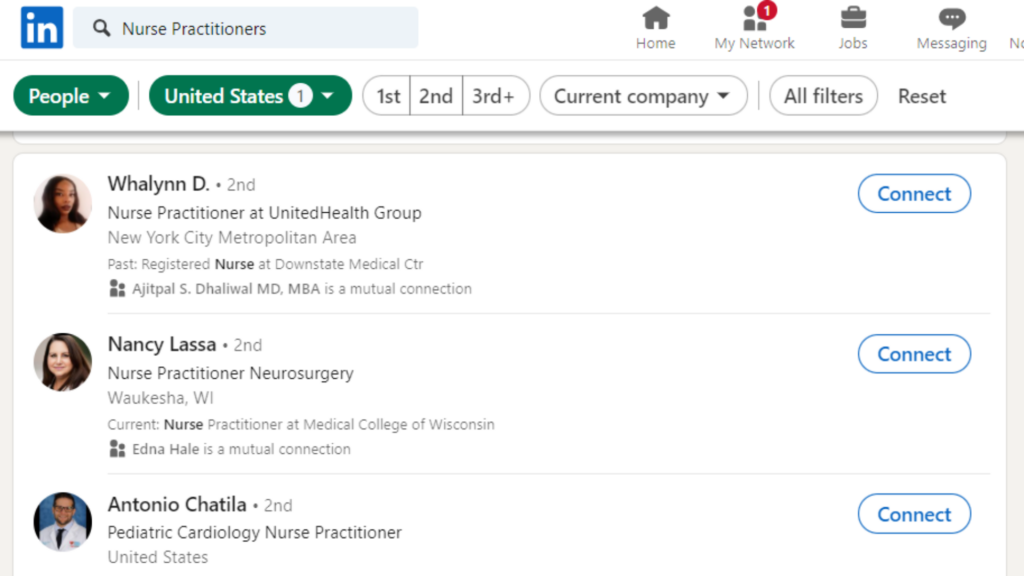This screenshot has height=576, width=1024.
Task: Click the mutual connection icon beside Edna Hale
Action: pyautogui.click(x=117, y=449)
